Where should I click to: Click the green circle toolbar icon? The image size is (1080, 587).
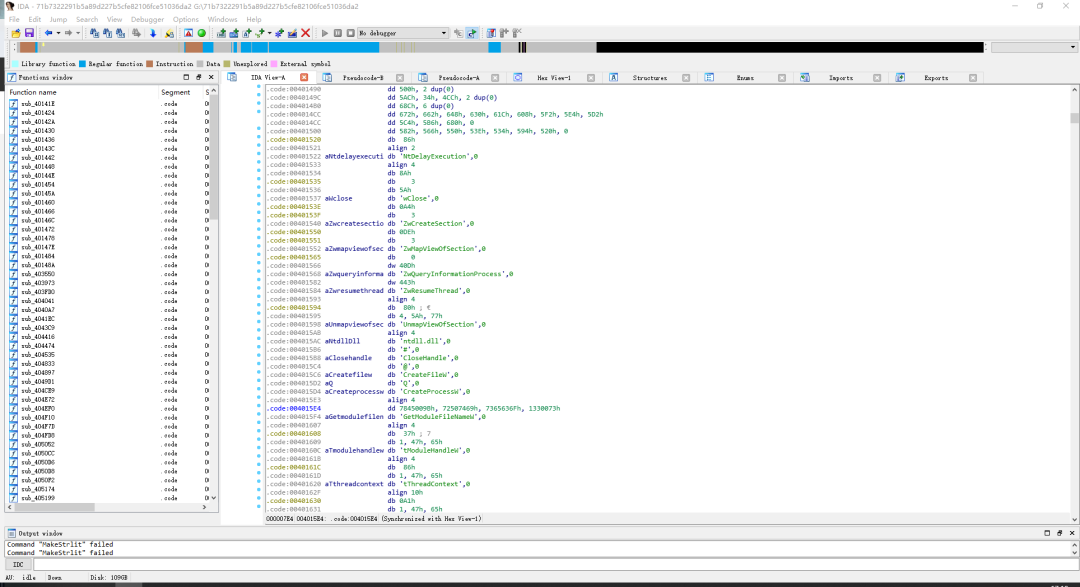pos(202,33)
